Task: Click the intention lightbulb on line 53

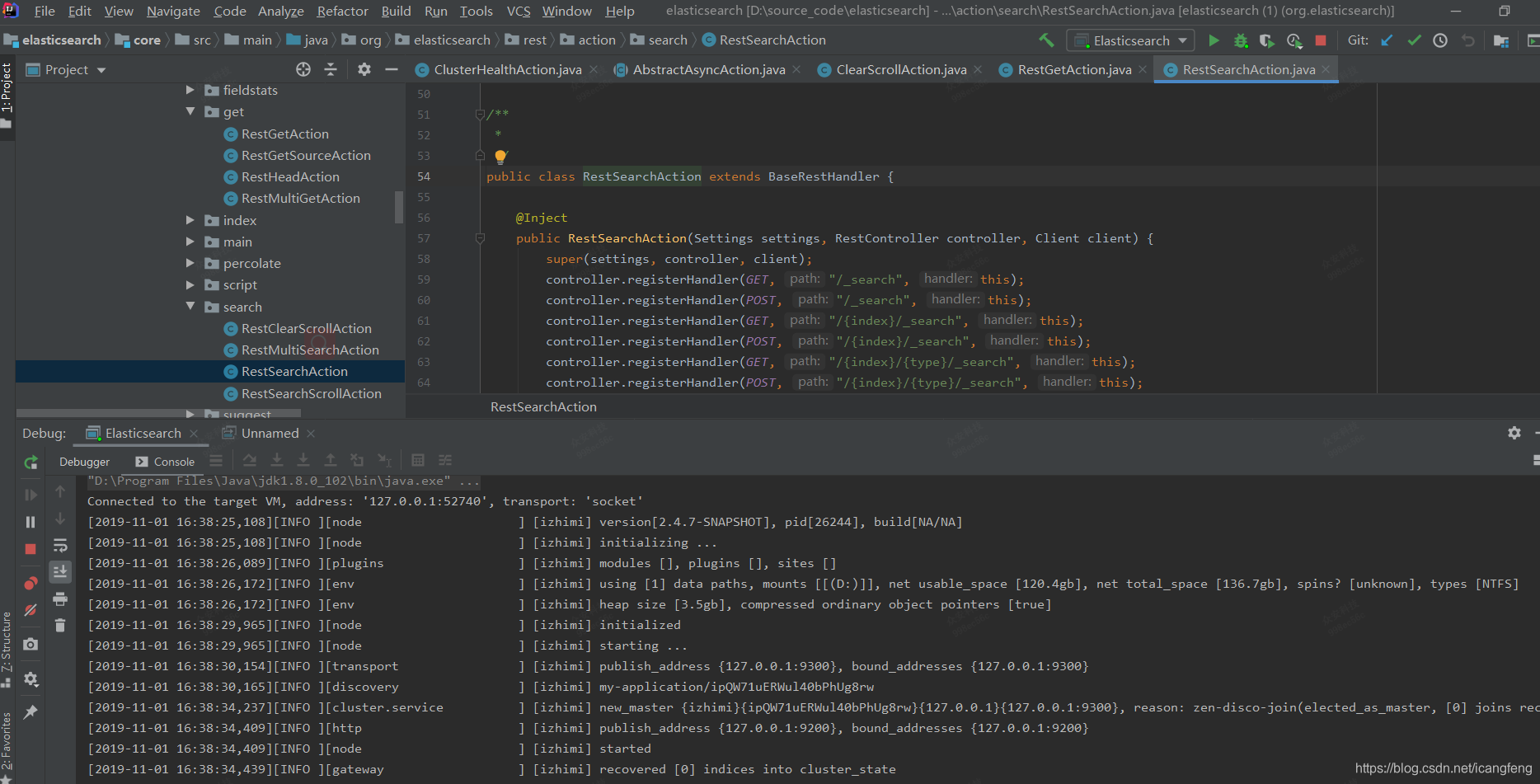Action: pos(500,156)
